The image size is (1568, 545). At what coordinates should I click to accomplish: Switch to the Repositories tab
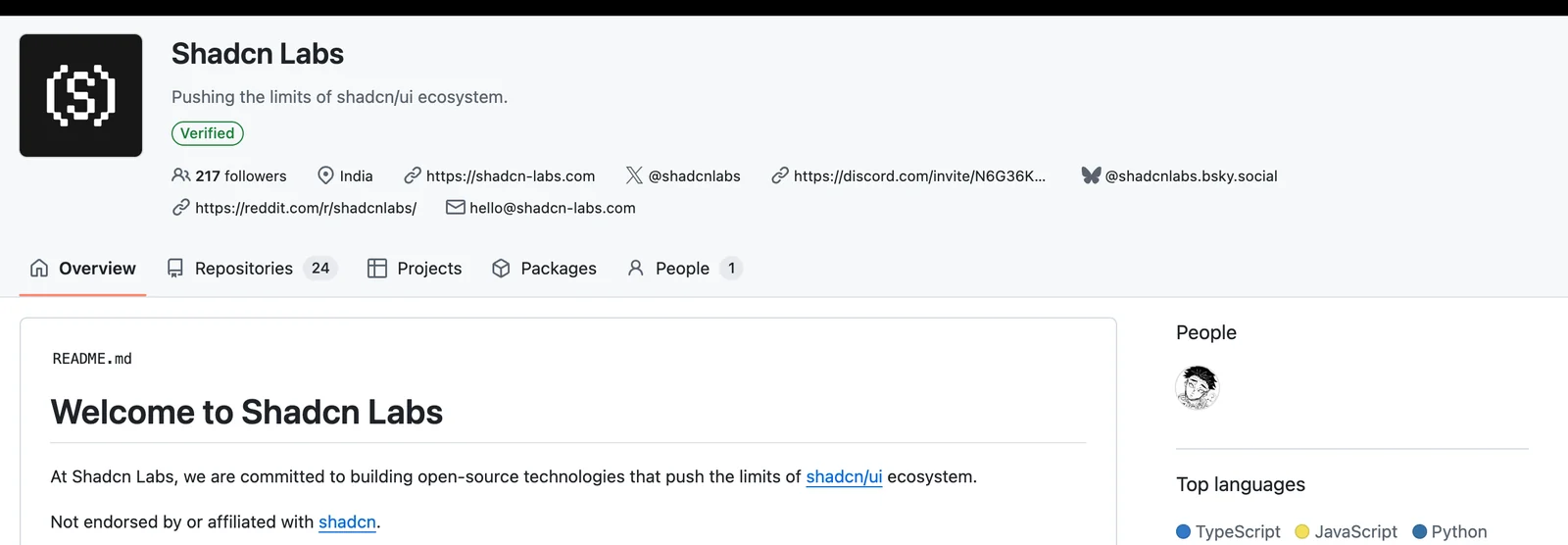(252, 268)
